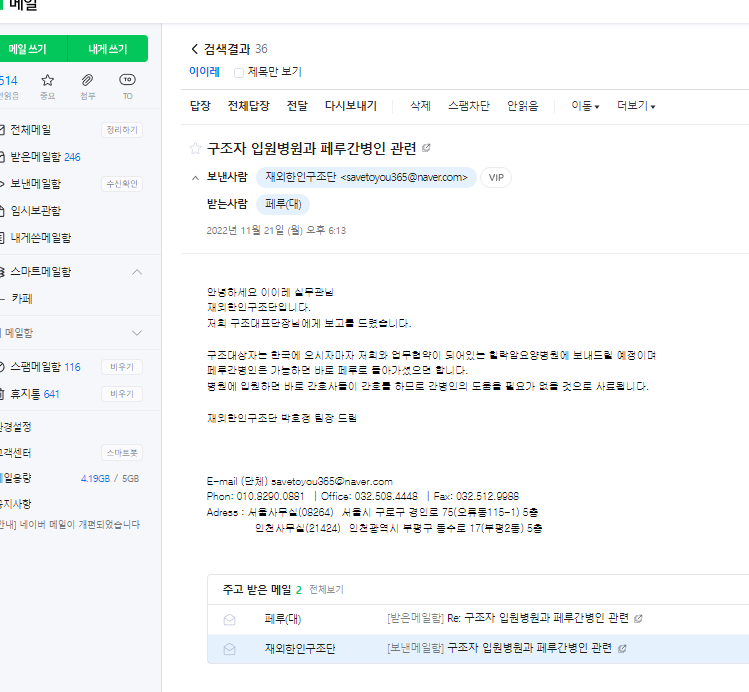Viewport: 749px width, 692px height.
Task: Collapse the 스마트메일함 section chevron
Action: coord(137,272)
